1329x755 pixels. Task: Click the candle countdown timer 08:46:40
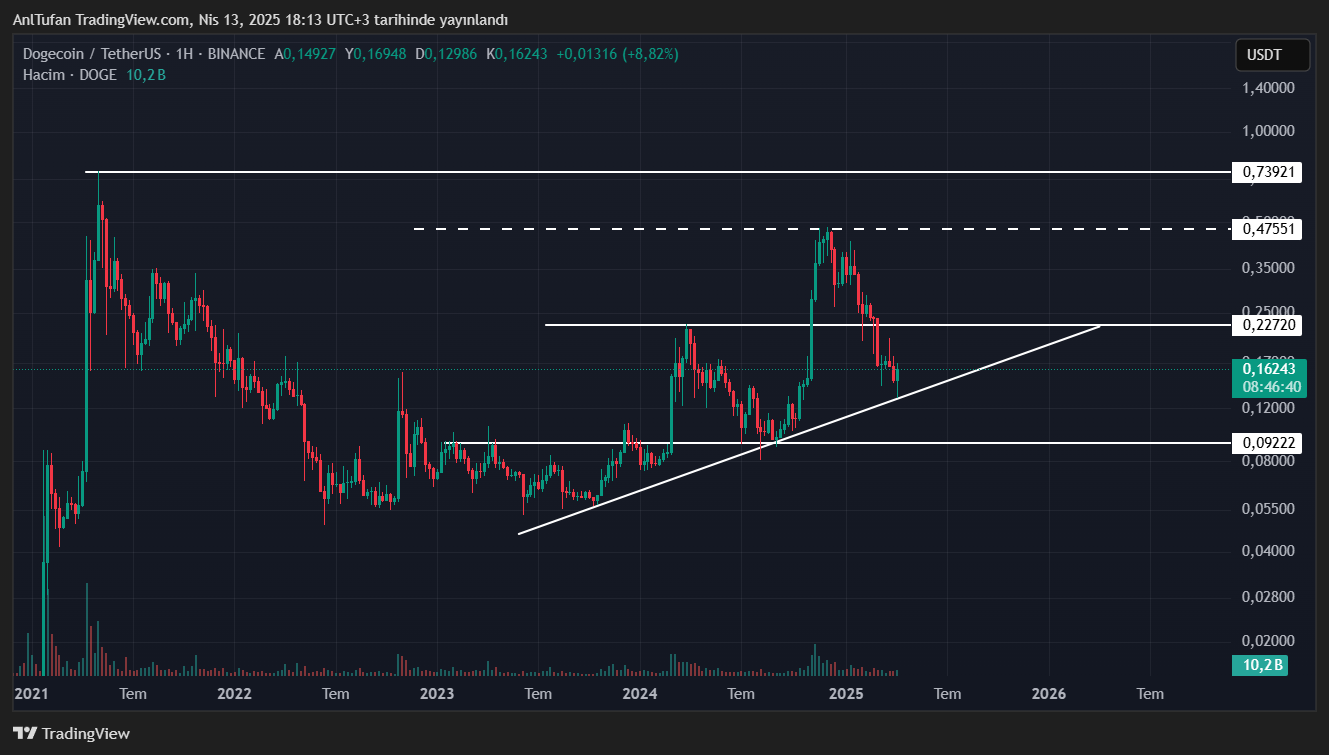coord(1270,386)
